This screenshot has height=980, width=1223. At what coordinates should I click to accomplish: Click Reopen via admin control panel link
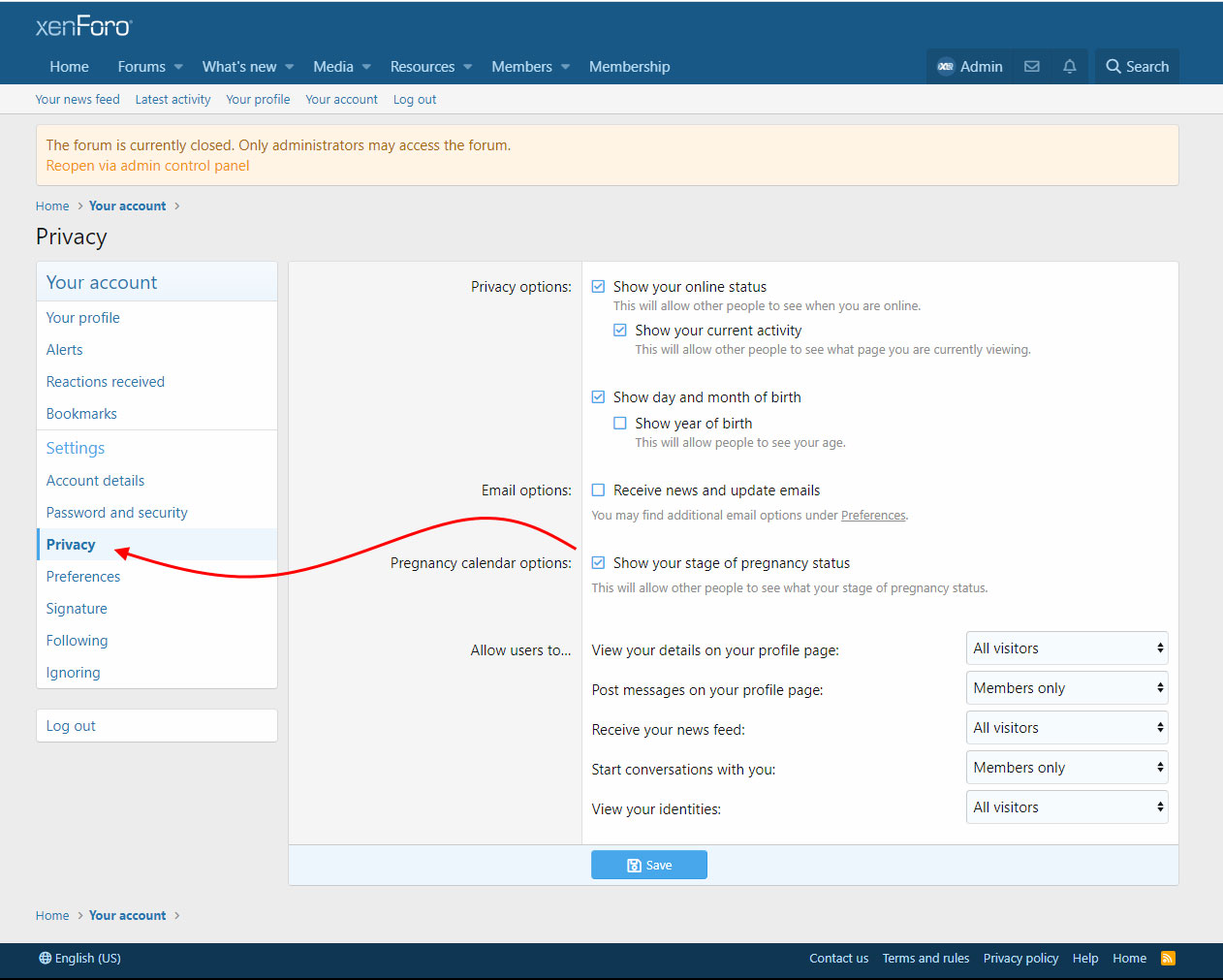(x=147, y=166)
